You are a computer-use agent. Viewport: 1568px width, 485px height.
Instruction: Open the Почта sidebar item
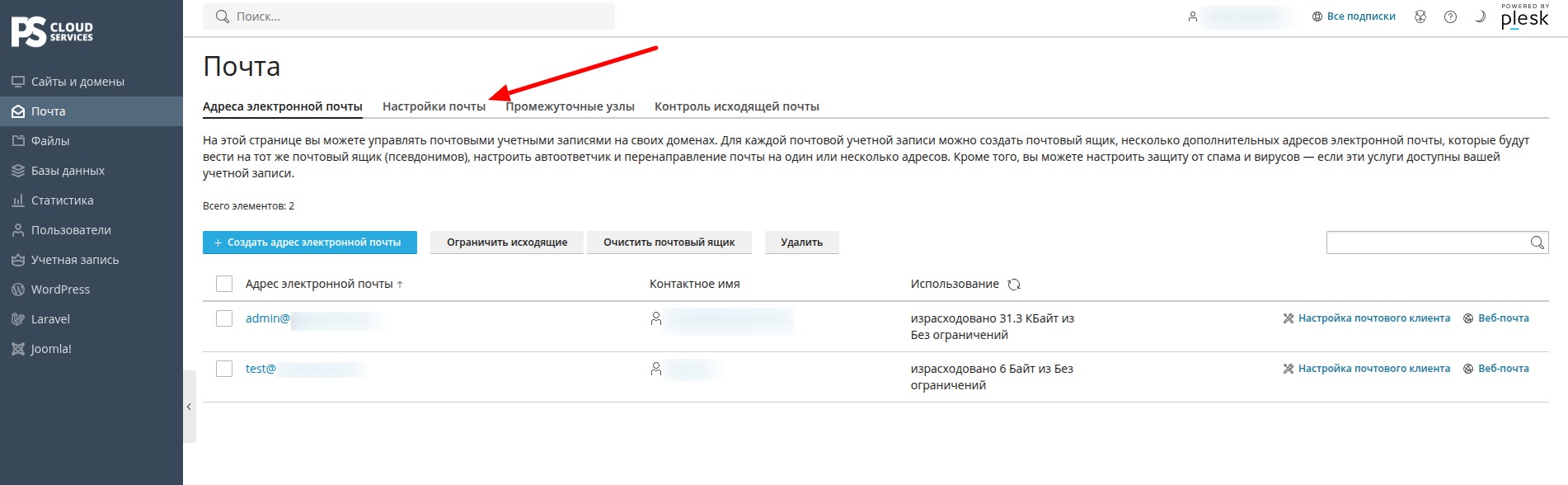tap(92, 111)
